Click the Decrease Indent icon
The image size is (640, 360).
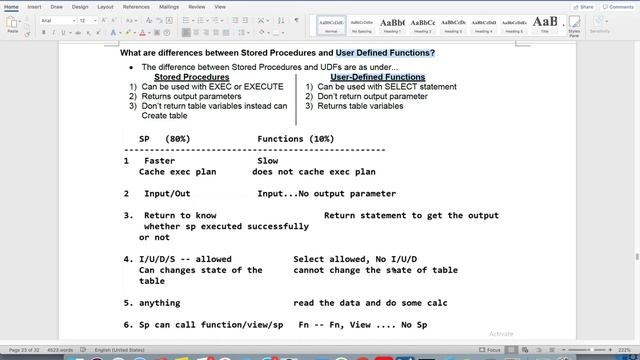(x=235, y=20)
